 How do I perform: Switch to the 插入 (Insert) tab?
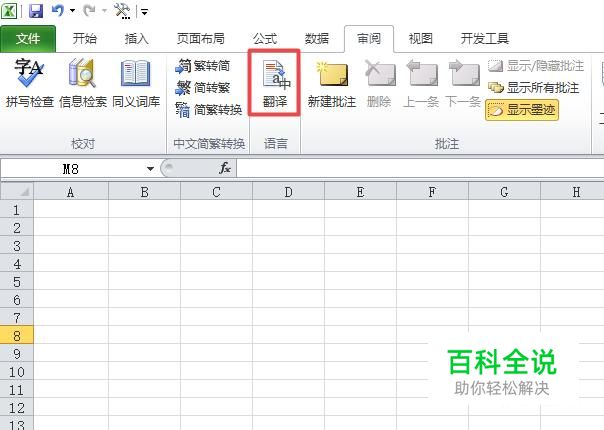pyautogui.click(x=136, y=39)
